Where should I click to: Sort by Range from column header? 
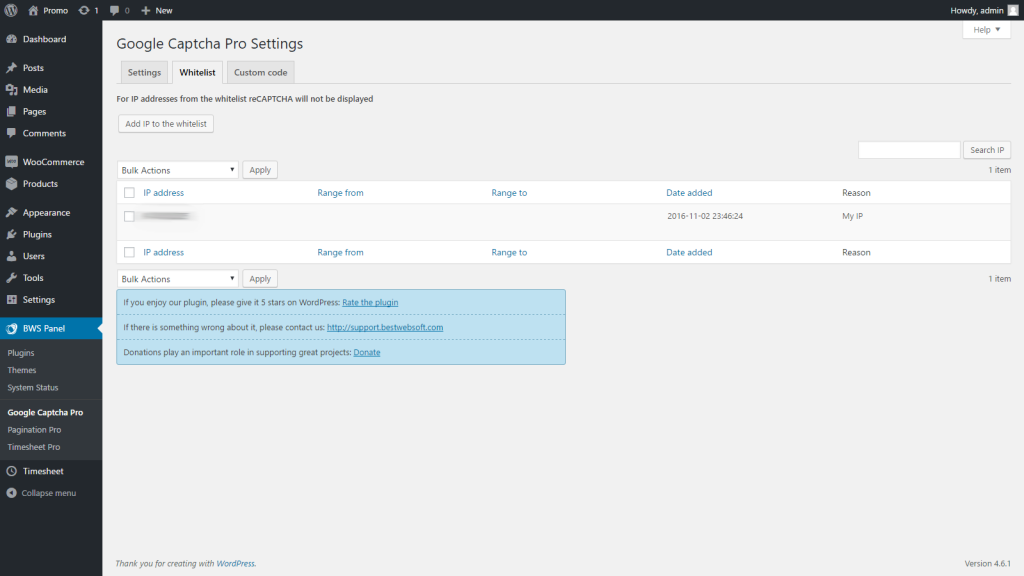[340, 193]
